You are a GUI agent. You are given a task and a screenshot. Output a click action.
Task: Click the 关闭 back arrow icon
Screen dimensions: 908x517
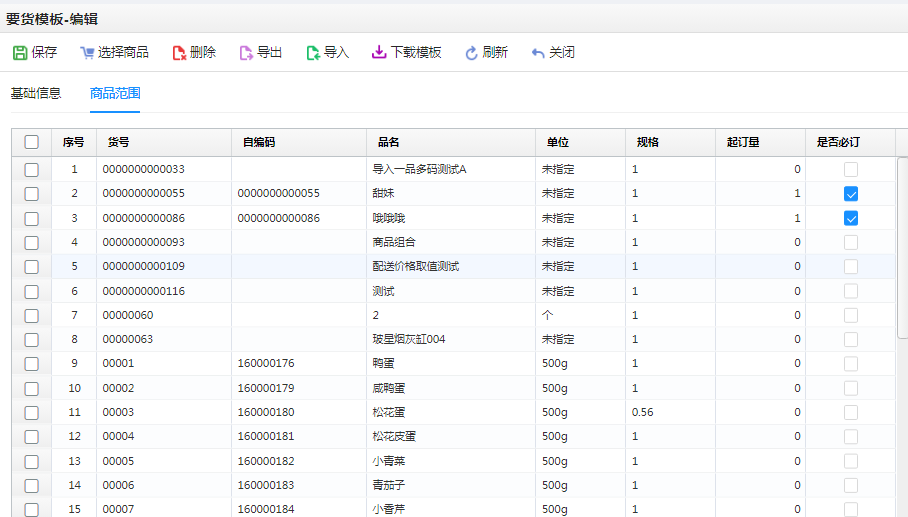click(538, 53)
